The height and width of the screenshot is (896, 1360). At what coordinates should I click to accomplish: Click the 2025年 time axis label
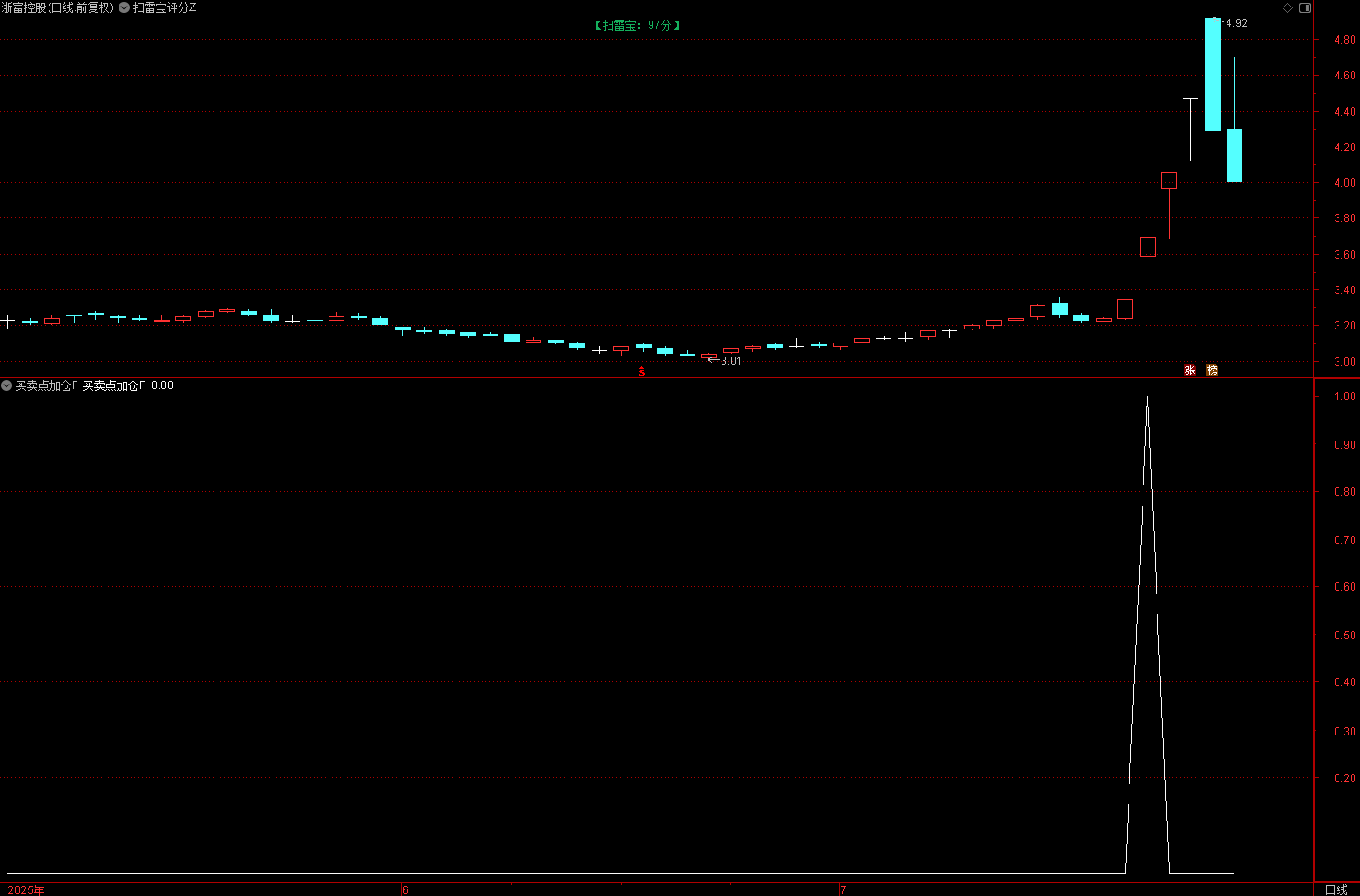pyautogui.click(x=26, y=889)
